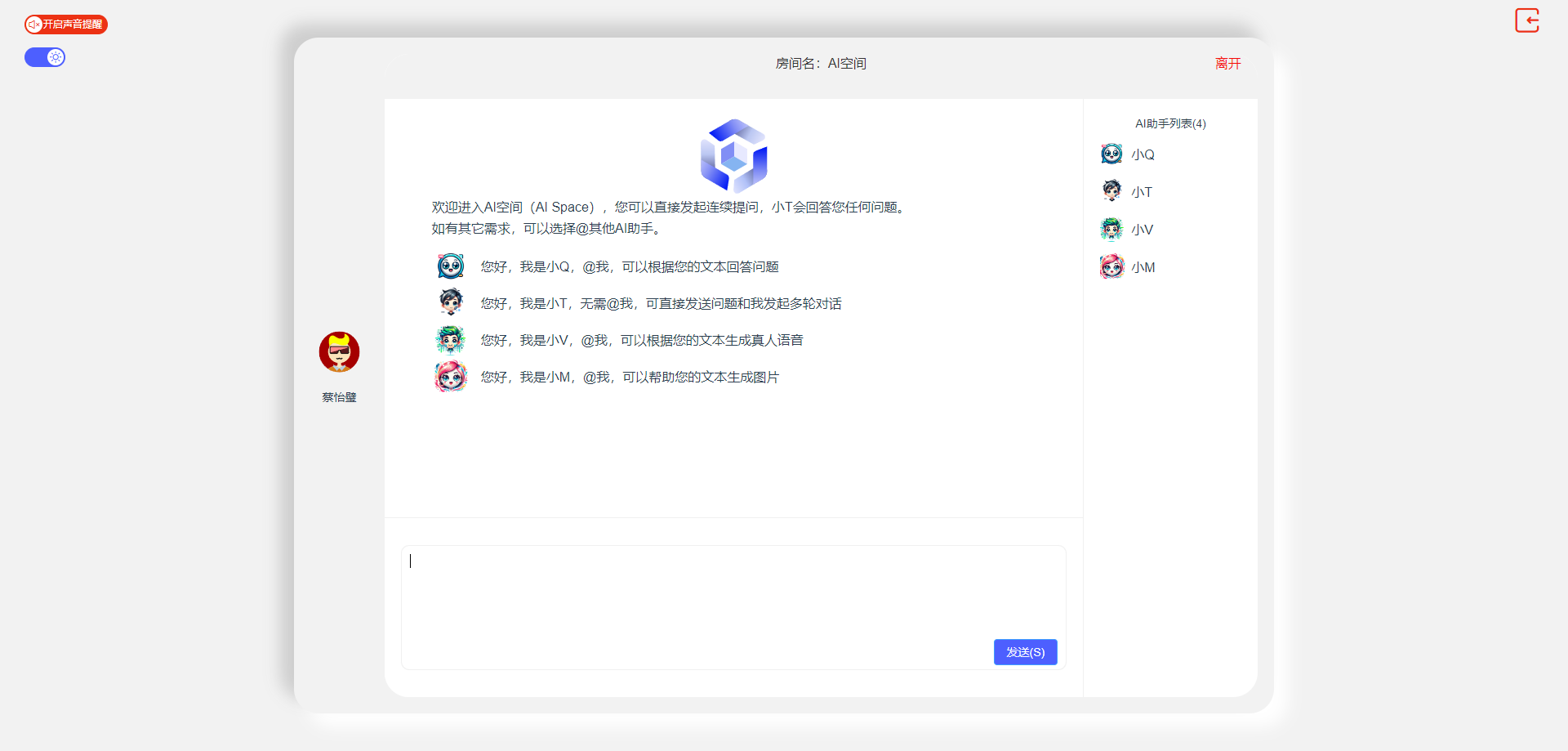Click 小T's message about multi-turn dialogue

(x=661, y=304)
